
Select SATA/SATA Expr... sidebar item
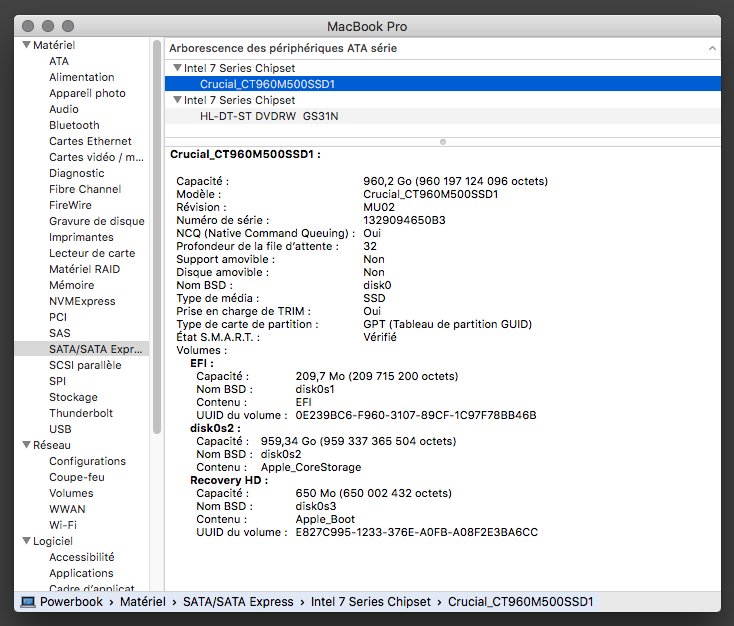pyautogui.click(x=82, y=349)
